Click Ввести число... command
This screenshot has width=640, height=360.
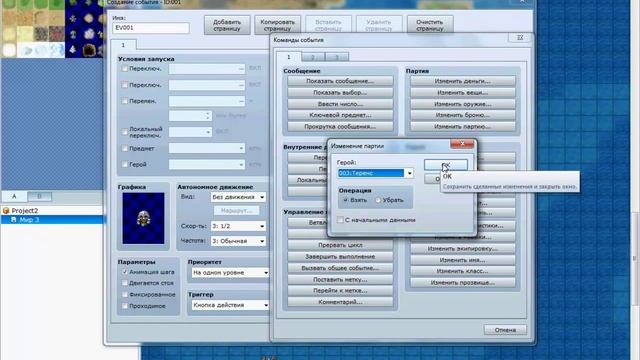340,104
